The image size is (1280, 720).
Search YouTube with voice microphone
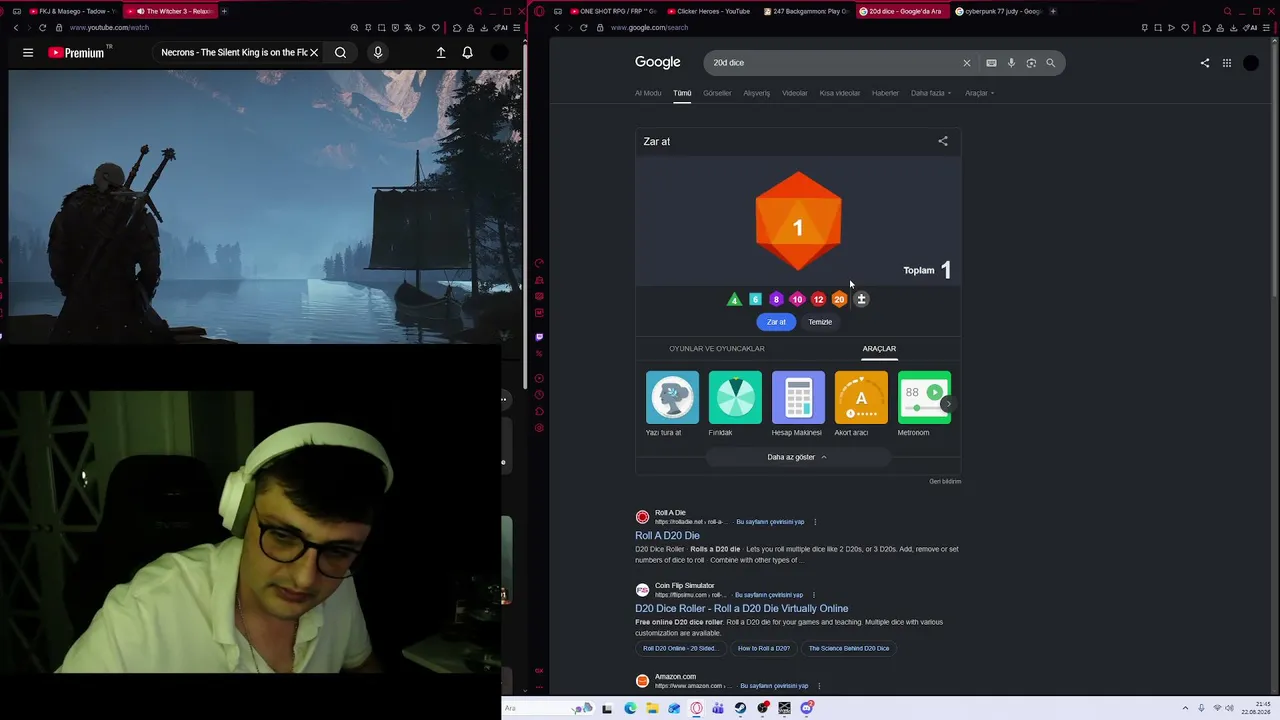point(378,52)
